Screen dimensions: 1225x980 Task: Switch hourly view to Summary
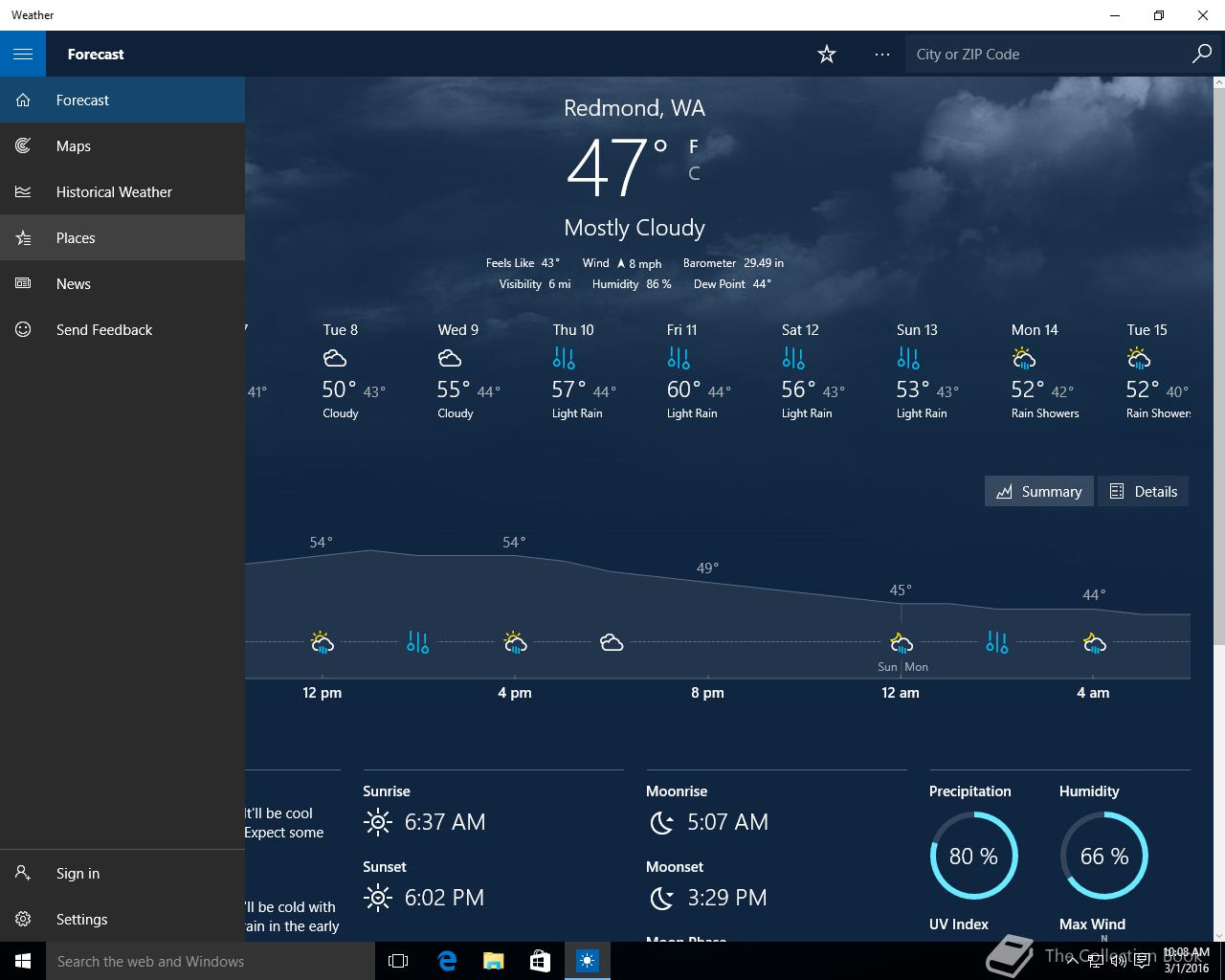(x=1038, y=491)
